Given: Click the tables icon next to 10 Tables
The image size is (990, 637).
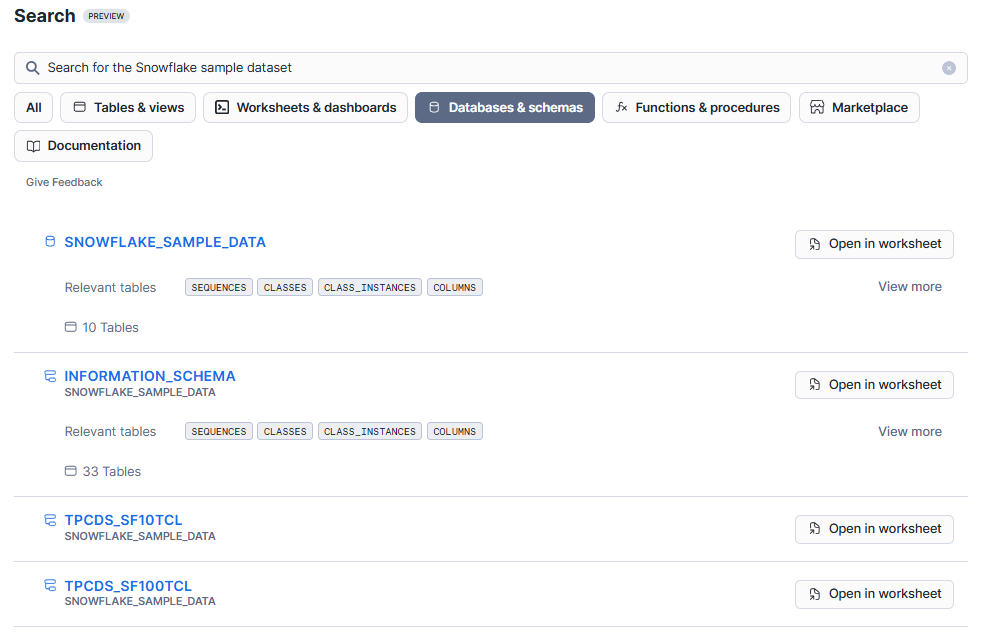Looking at the screenshot, I should click(x=70, y=327).
